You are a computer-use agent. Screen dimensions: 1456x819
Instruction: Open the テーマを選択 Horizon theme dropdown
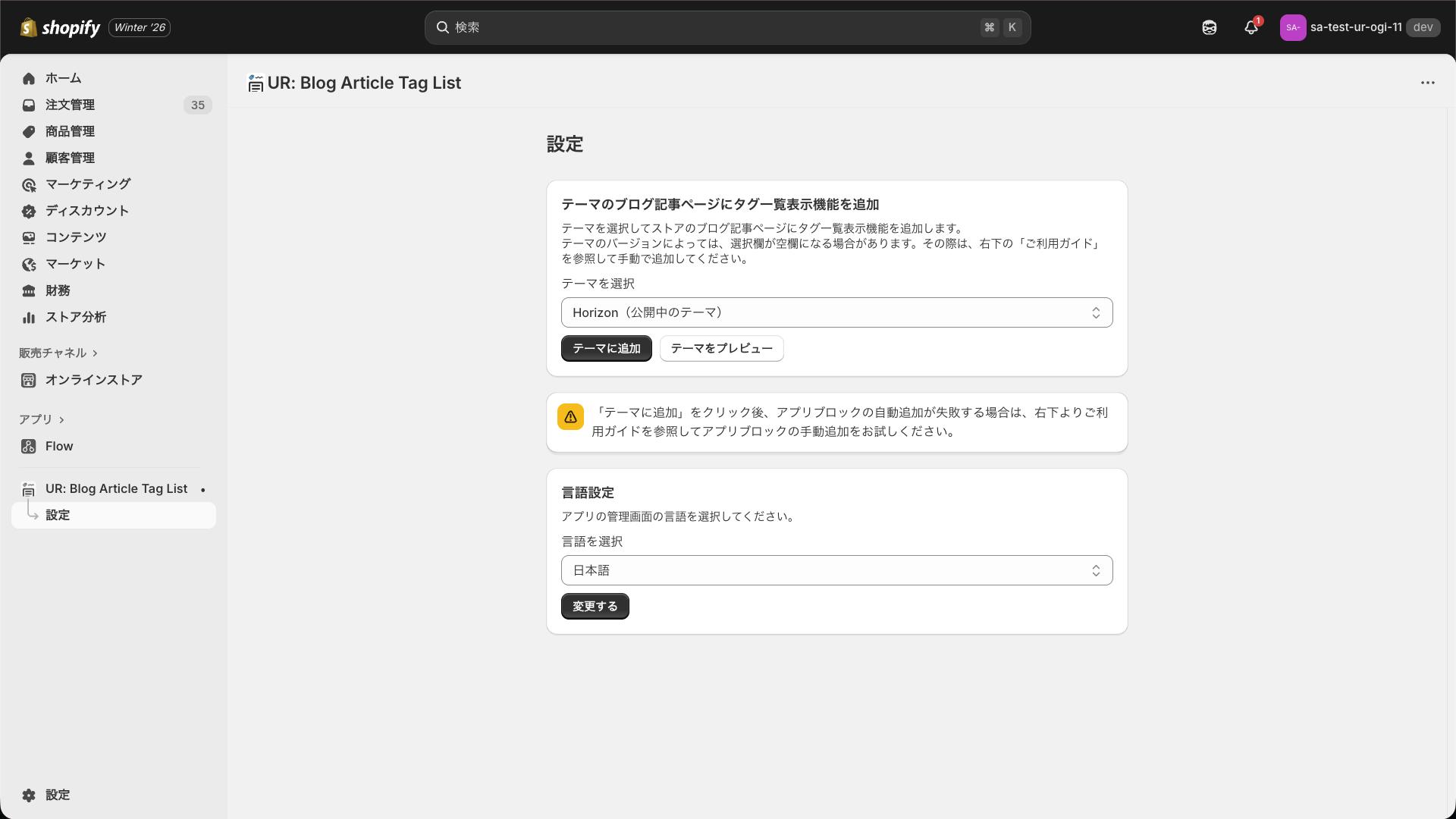(x=836, y=312)
